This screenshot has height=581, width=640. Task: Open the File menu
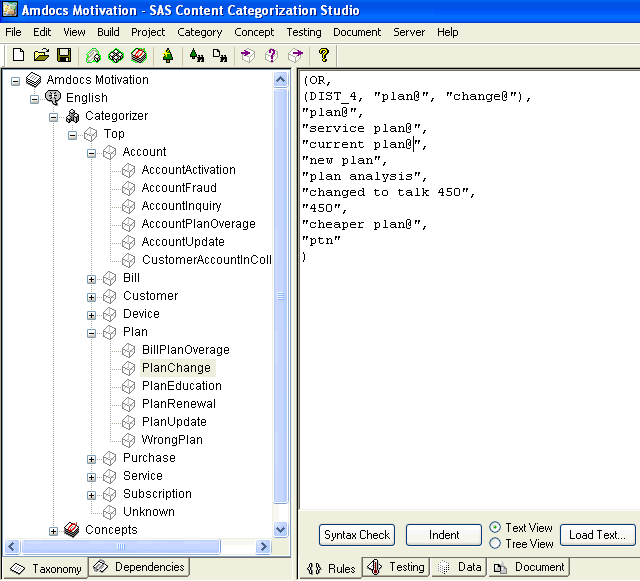pyautogui.click(x=13, y=32)
